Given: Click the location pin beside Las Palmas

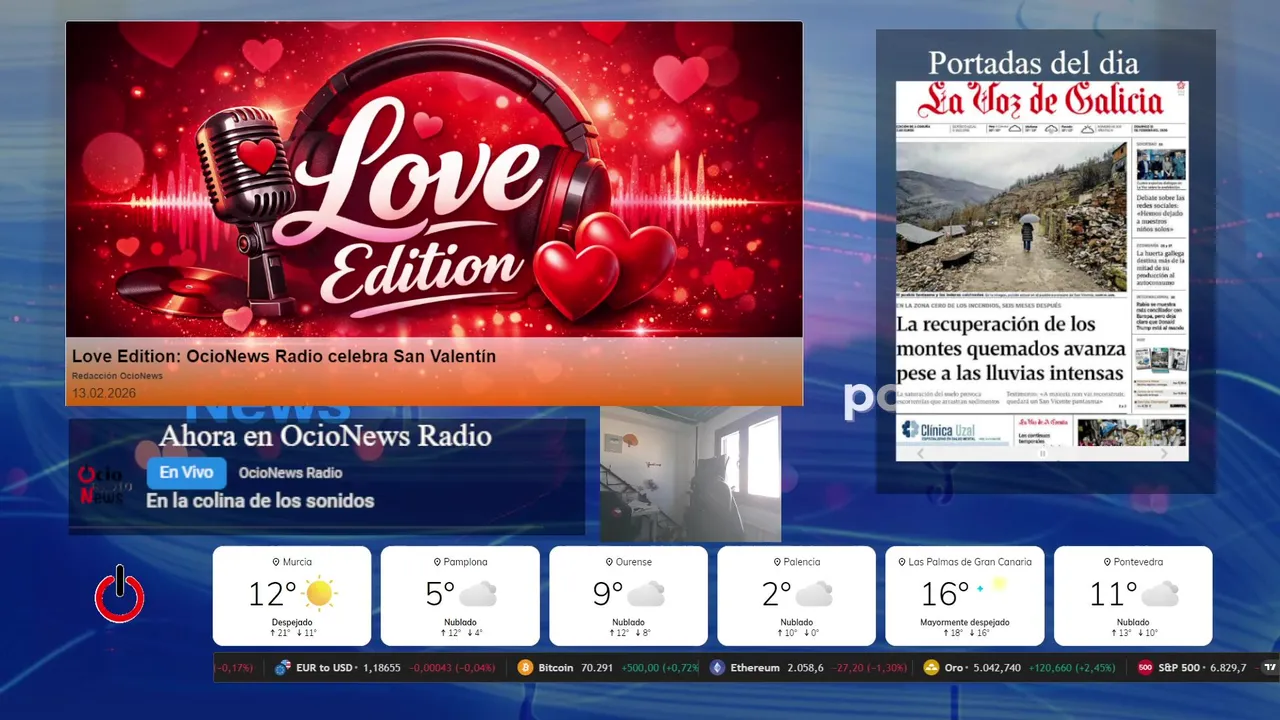Looking at the screenshot, I should [x=902, y=562].
